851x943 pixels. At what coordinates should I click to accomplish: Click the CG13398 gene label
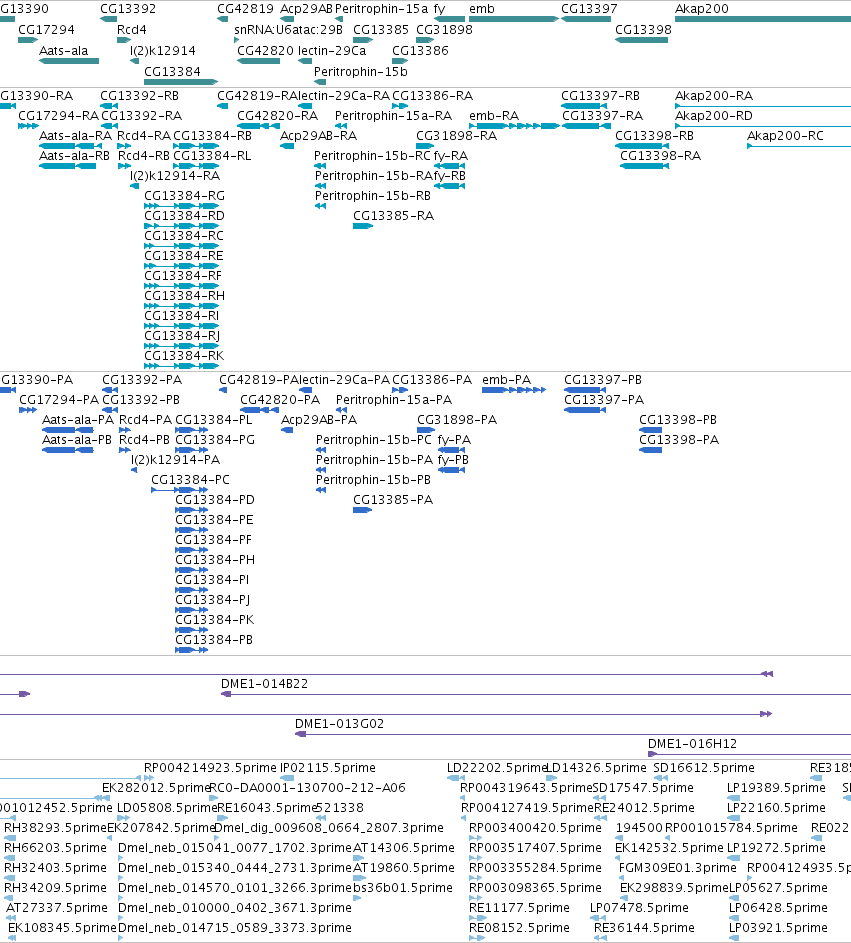643,30
